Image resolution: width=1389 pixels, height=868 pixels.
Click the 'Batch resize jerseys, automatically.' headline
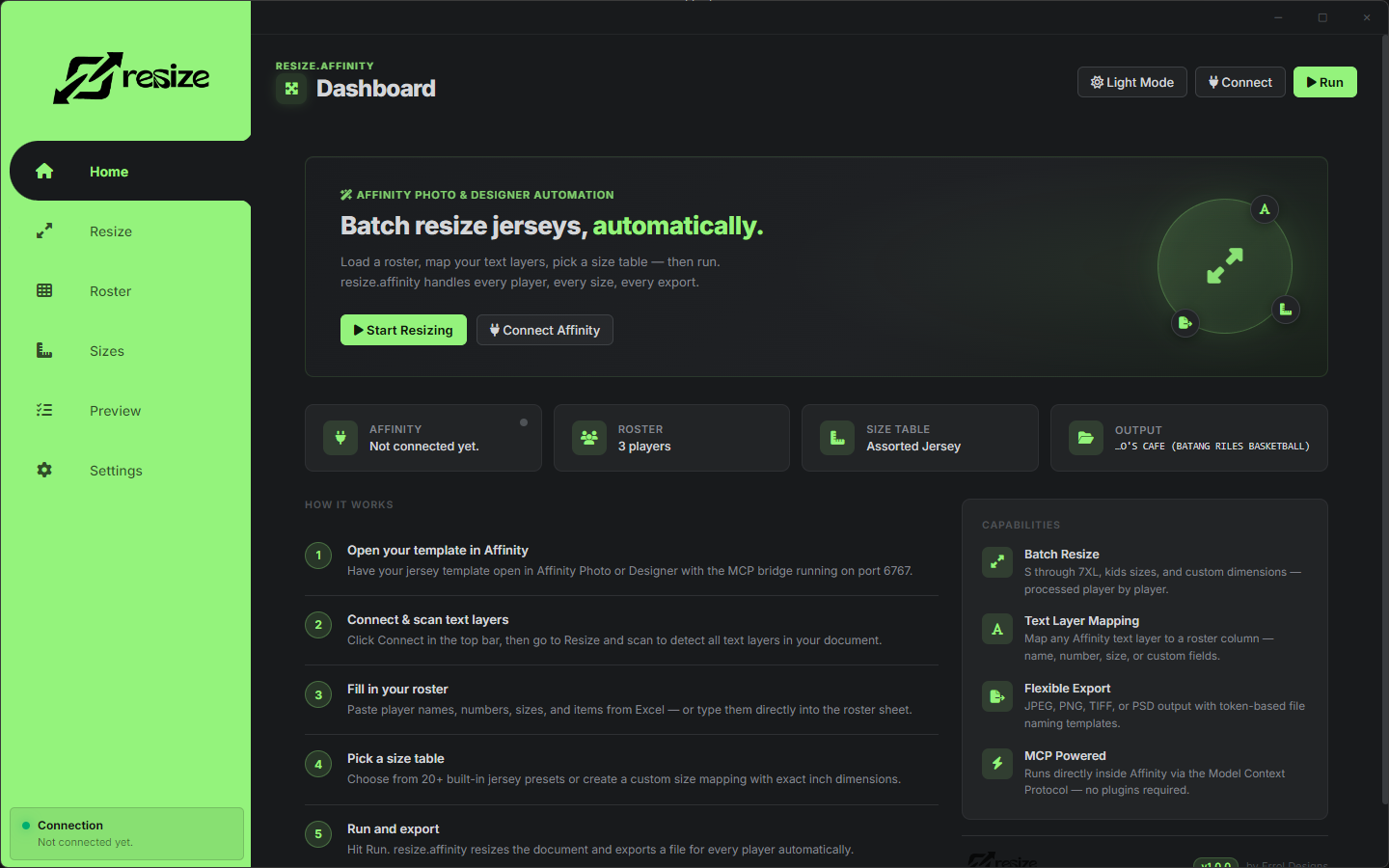coord(552,226)
